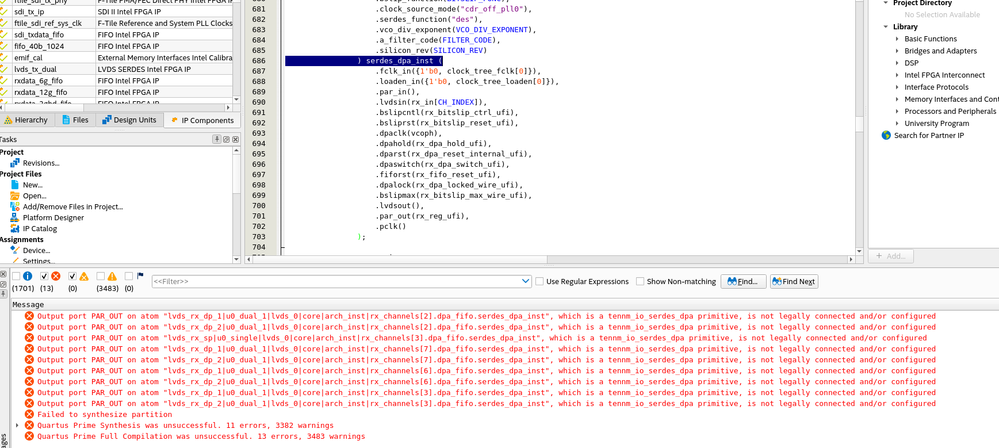Select the IP Components tab
The height and width of the screenshot is (448, 999).
(x=202, y=120)
